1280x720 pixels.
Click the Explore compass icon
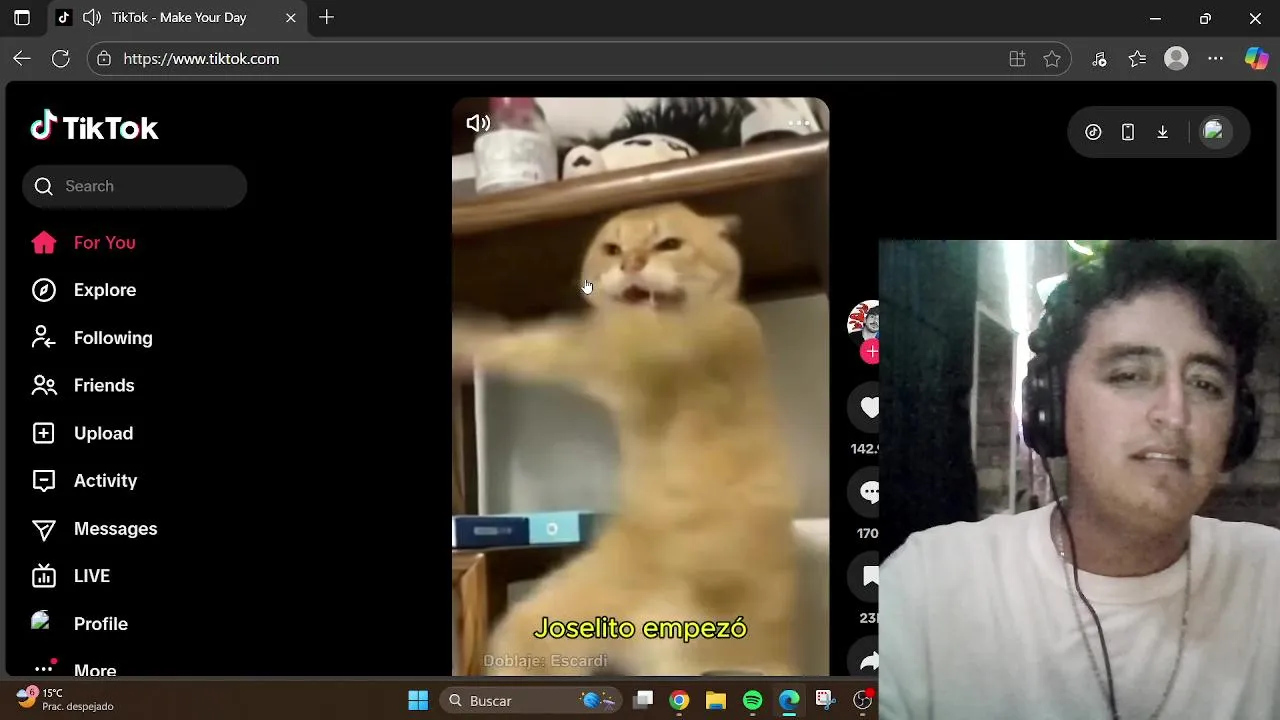pos(44,290)
